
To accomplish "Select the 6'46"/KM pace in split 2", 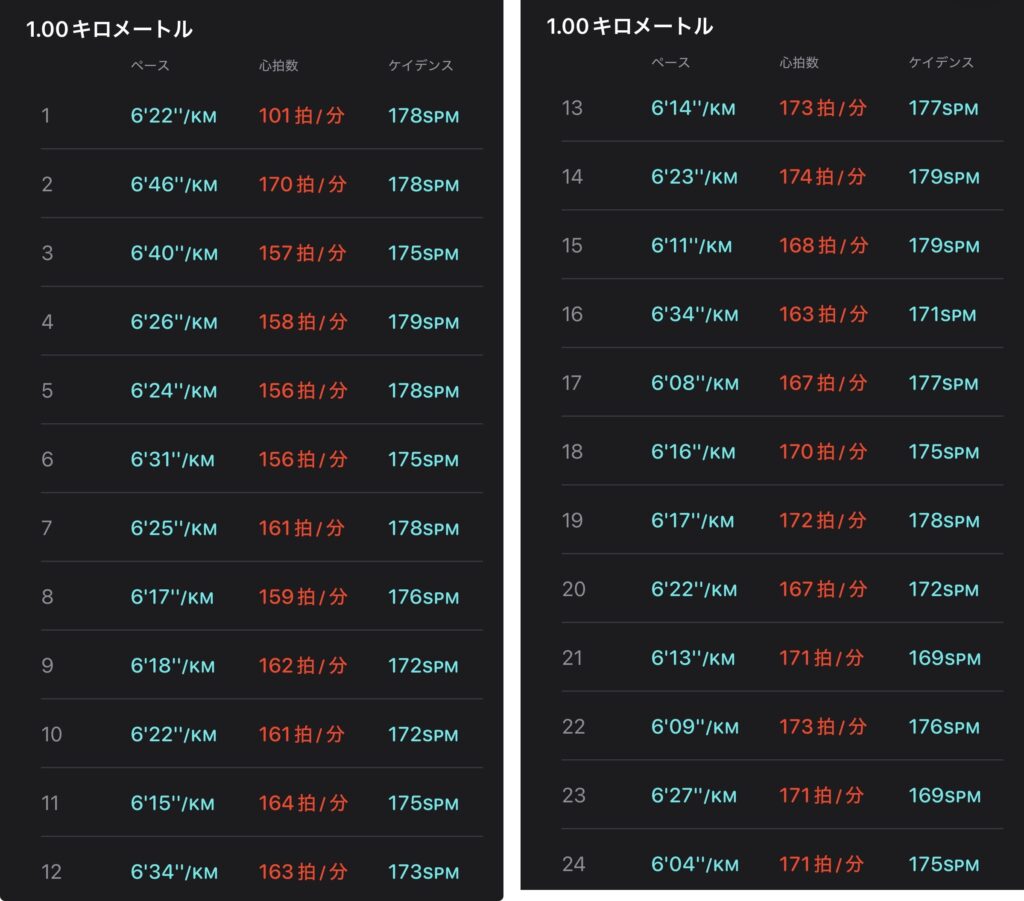I will click(174, 184).
